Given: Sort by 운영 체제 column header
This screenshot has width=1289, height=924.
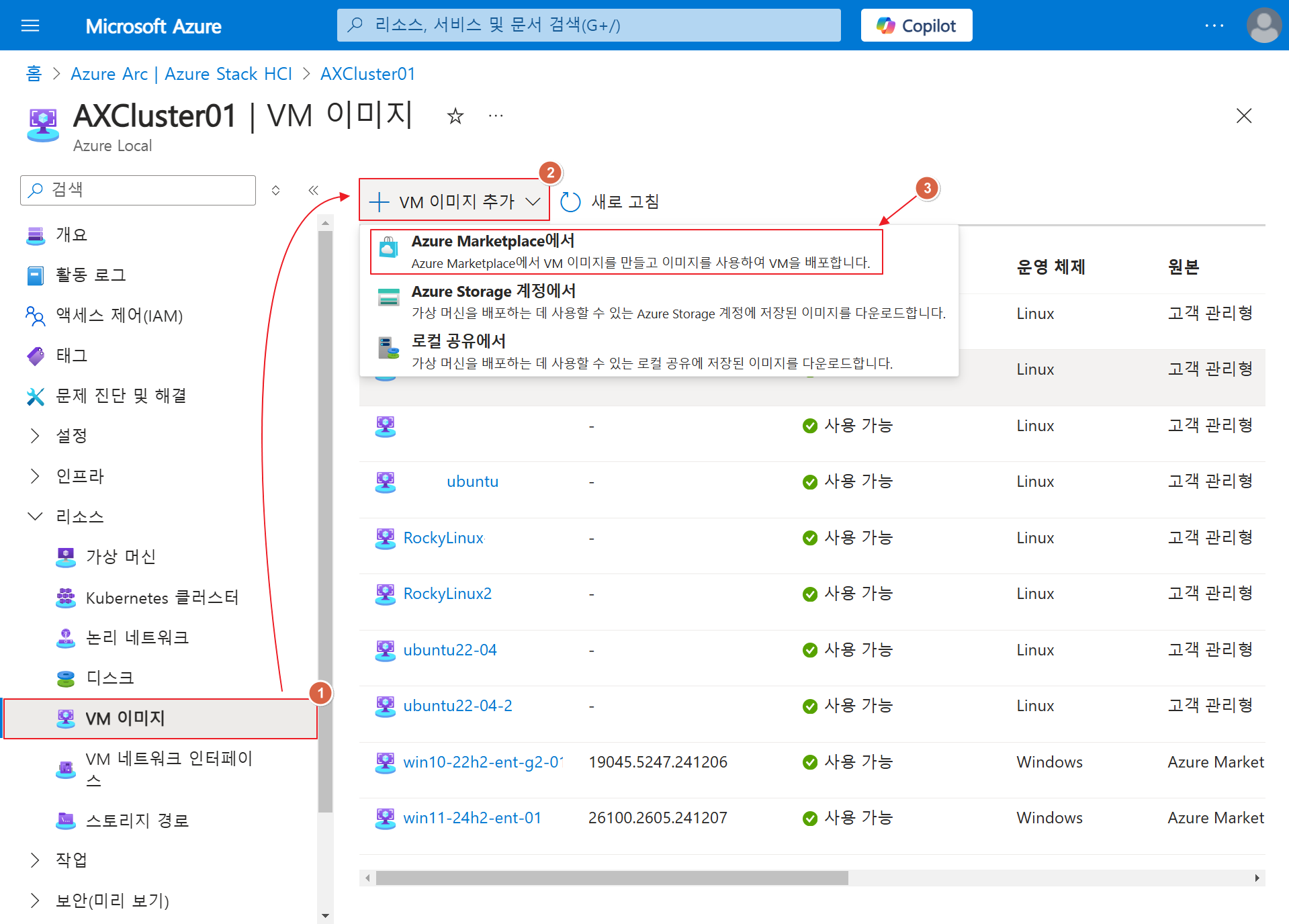Looking at the screenshot, I should click(x=1051, y=267).
